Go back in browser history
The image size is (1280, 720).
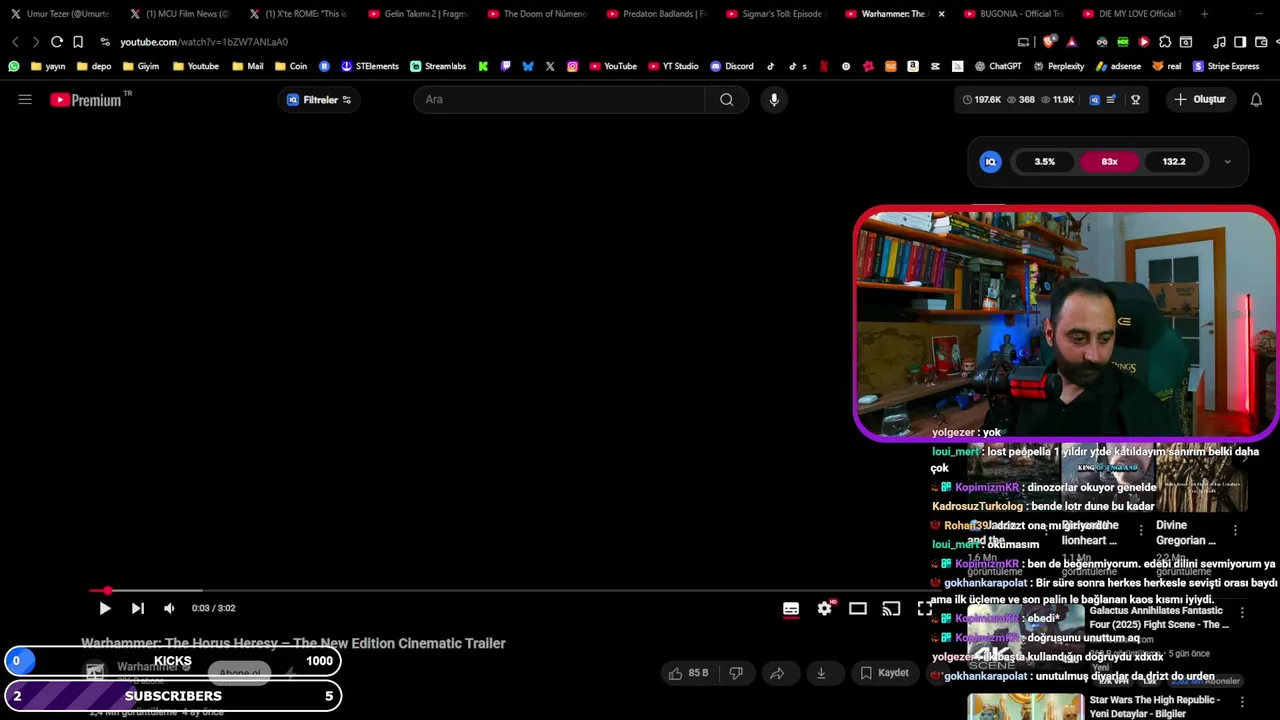coord(15,42)
